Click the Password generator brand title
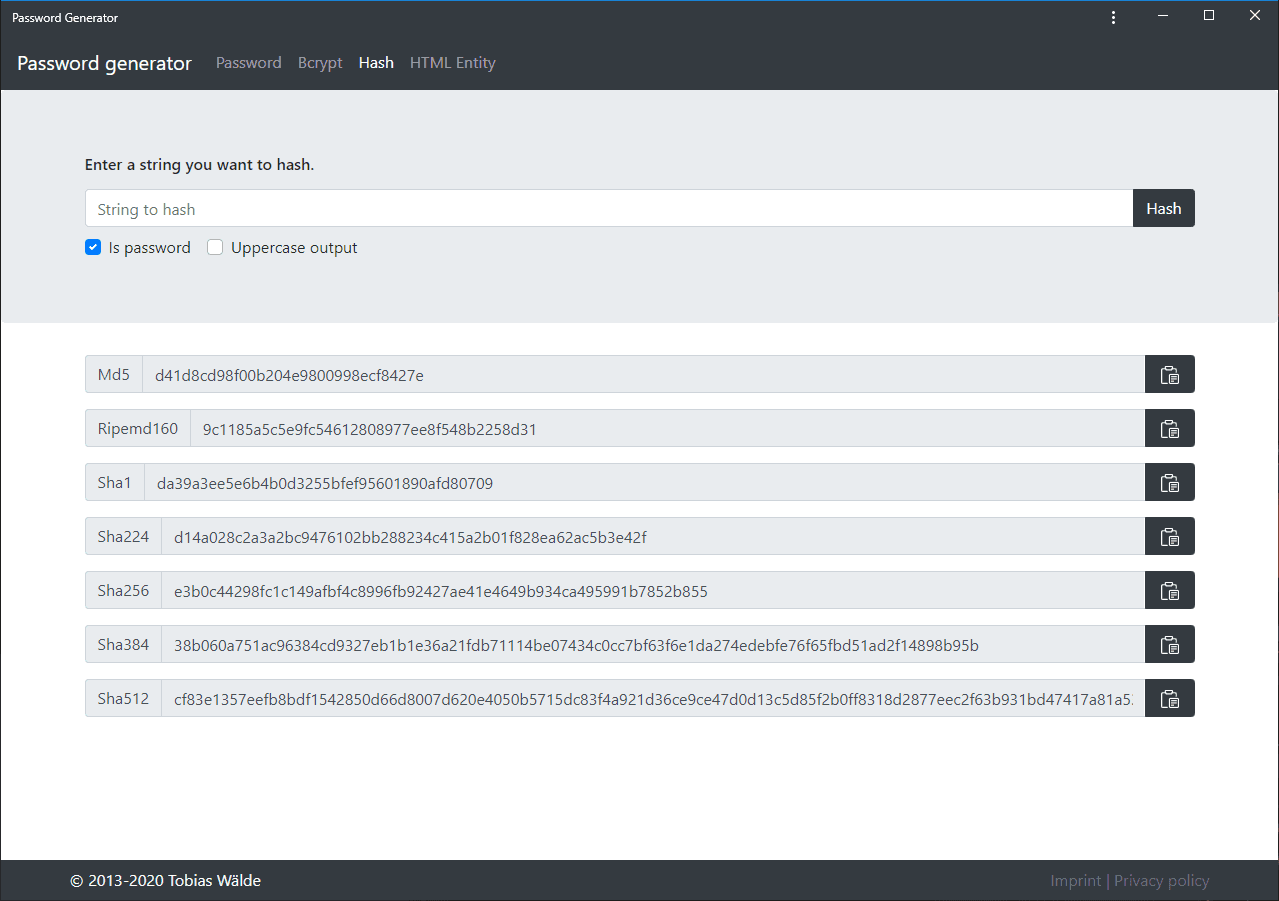The height and width of the screenshot is (901, 1279). click(104, 63)
